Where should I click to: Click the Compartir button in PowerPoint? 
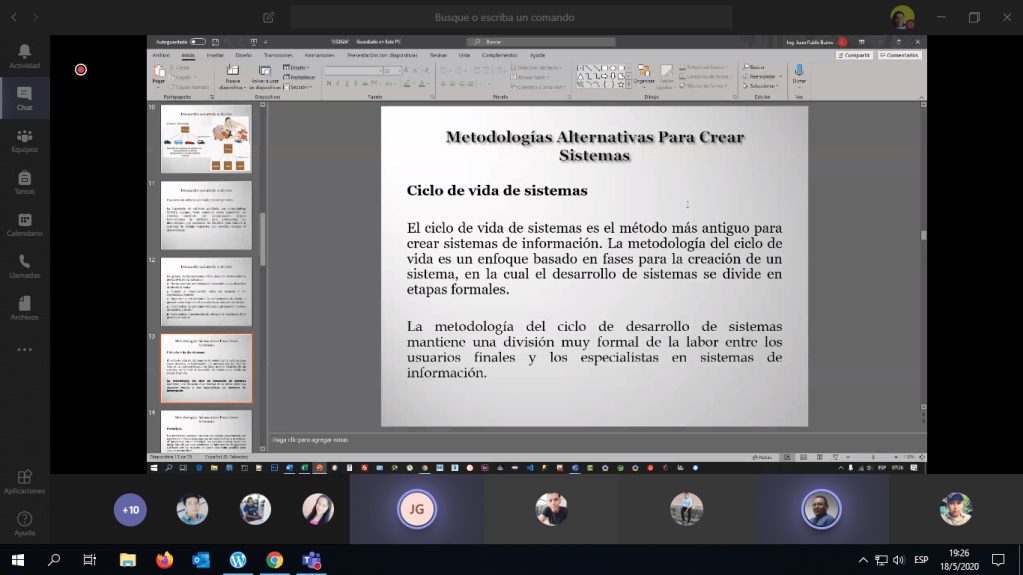coord(855,55)
